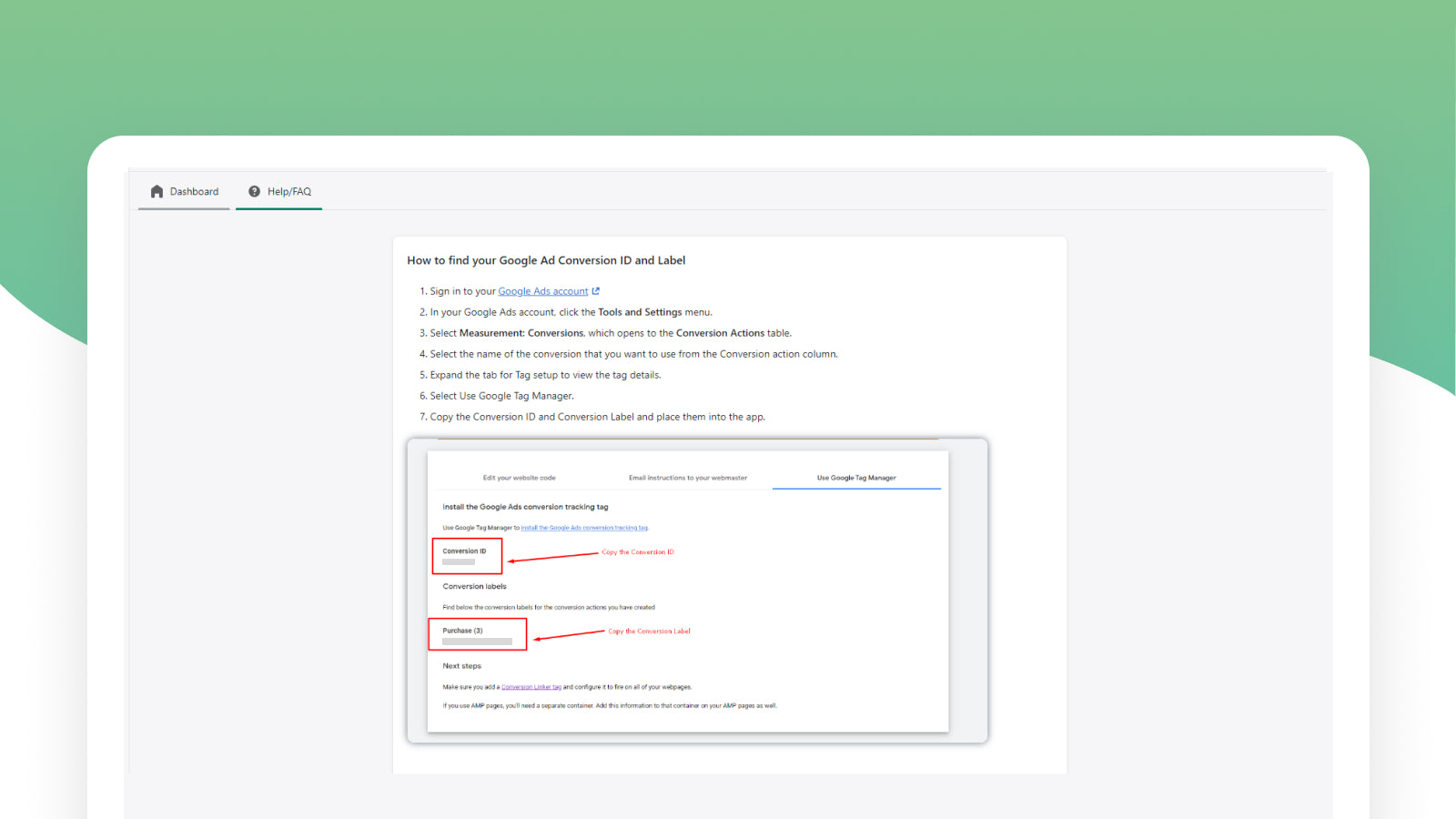This screenshot has height=819, width=1456.
Task: Open the Google Ads account link
Action: click(543, 291)
